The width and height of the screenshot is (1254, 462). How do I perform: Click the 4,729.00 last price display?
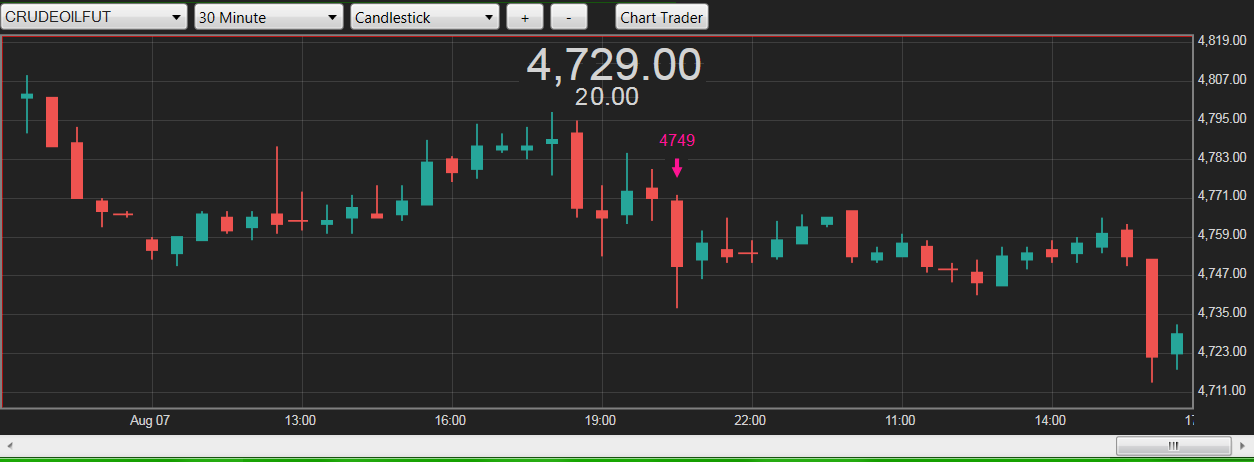click(x=614, y=64)
